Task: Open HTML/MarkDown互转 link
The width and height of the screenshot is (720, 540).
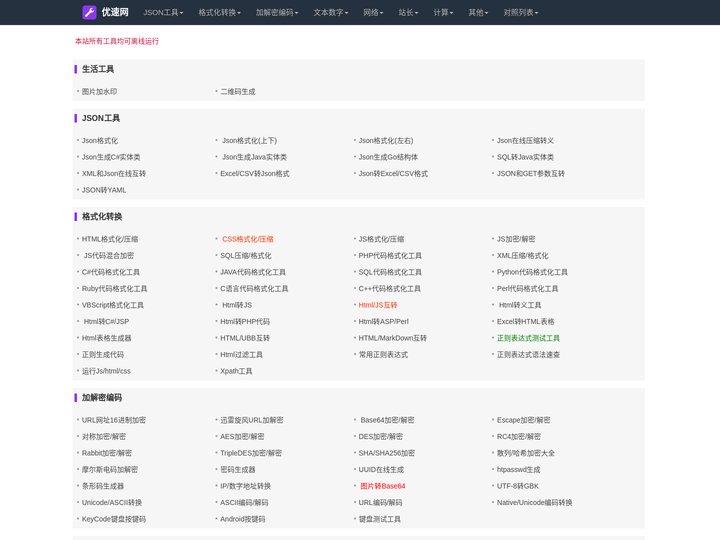Action: pos(393,338)
